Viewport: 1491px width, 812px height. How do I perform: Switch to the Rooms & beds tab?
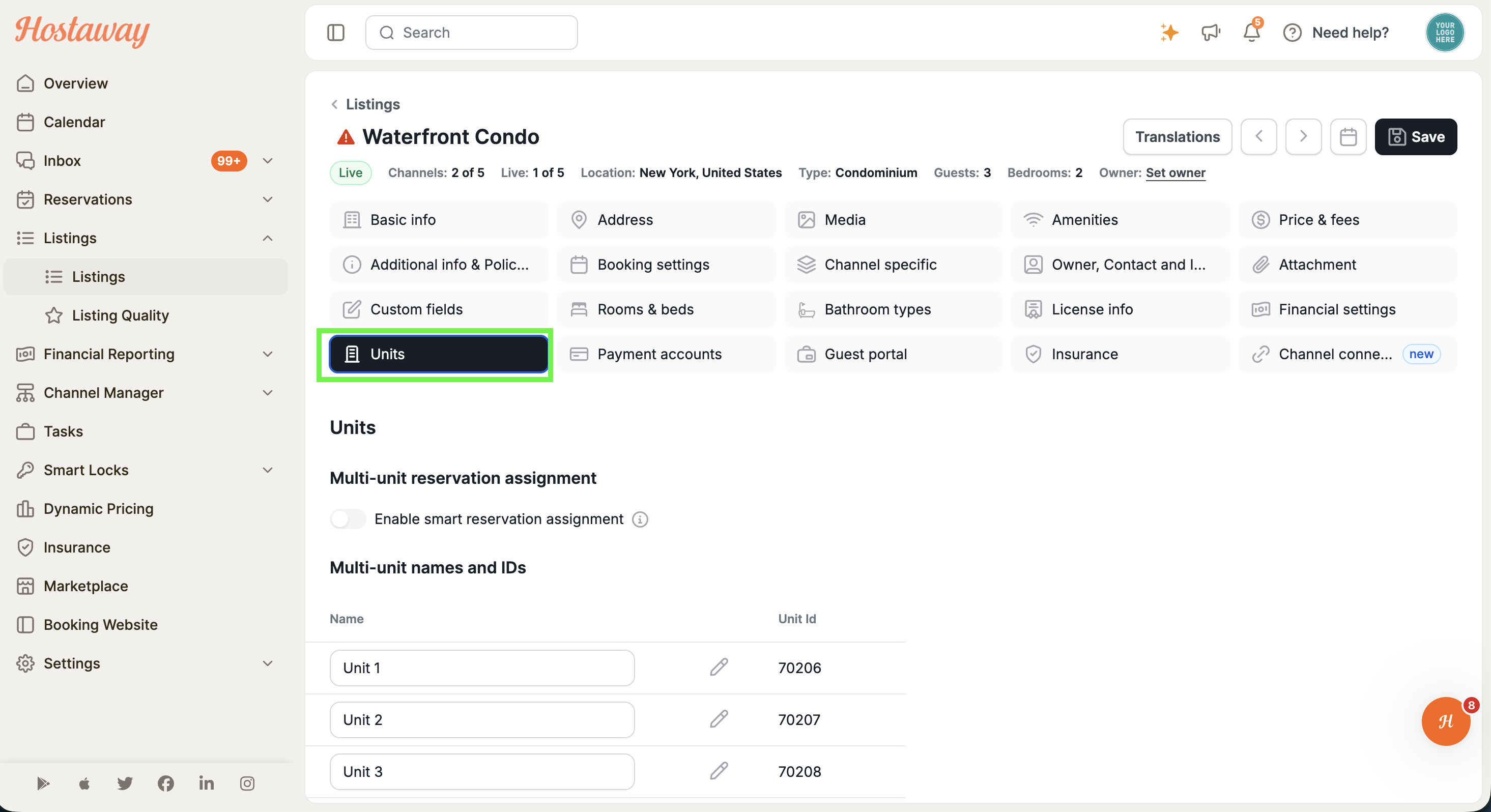(666, 309)
